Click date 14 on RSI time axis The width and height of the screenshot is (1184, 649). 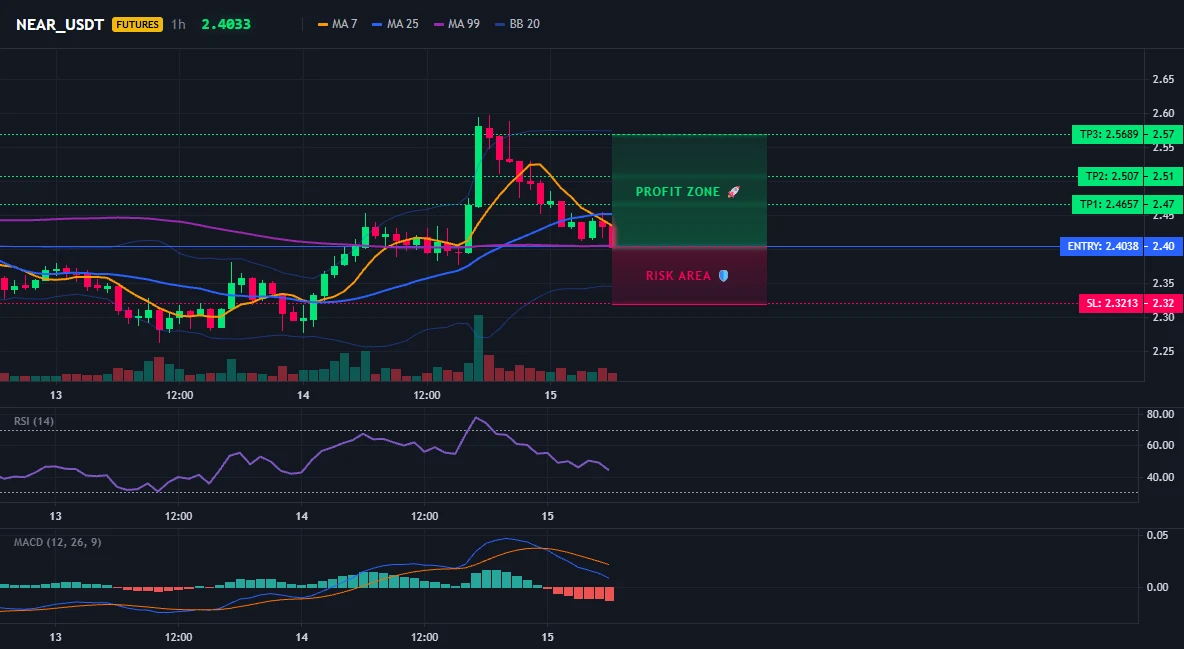click(301, 516)
